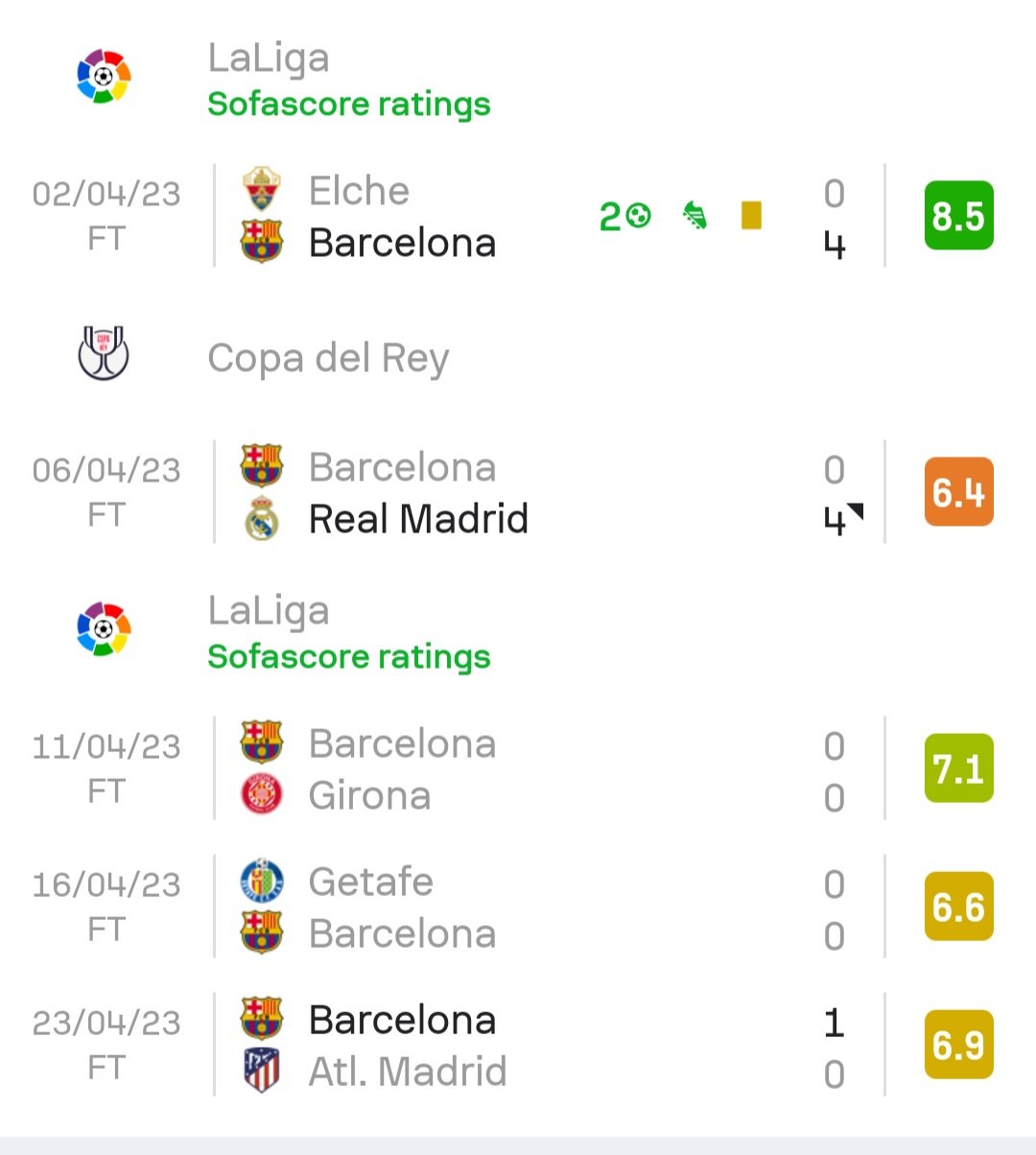1036x1155 pixels.
Task: Tap the Copa del Rey trophy icon
Action: [104, 353]
